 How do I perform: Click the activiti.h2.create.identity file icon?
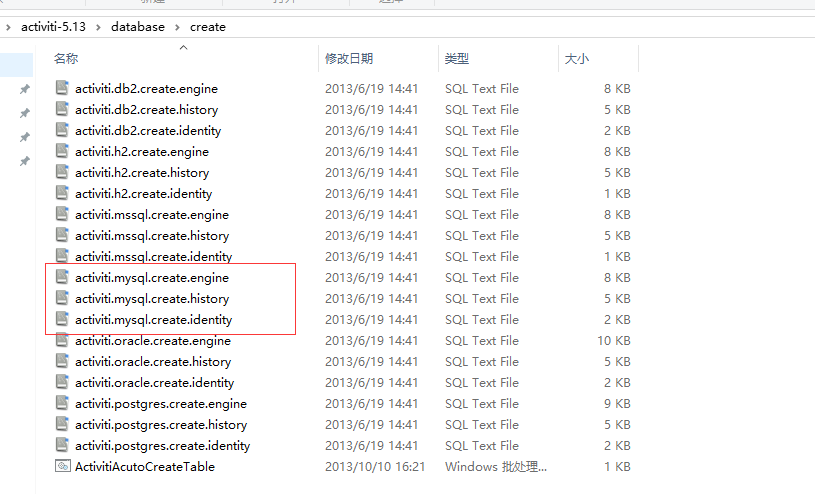(x=62, y=193)
